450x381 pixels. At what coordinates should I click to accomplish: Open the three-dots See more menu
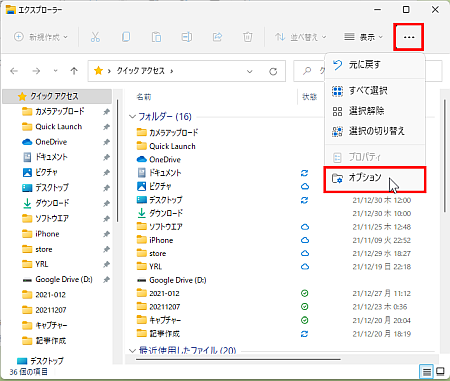(409, 37)
